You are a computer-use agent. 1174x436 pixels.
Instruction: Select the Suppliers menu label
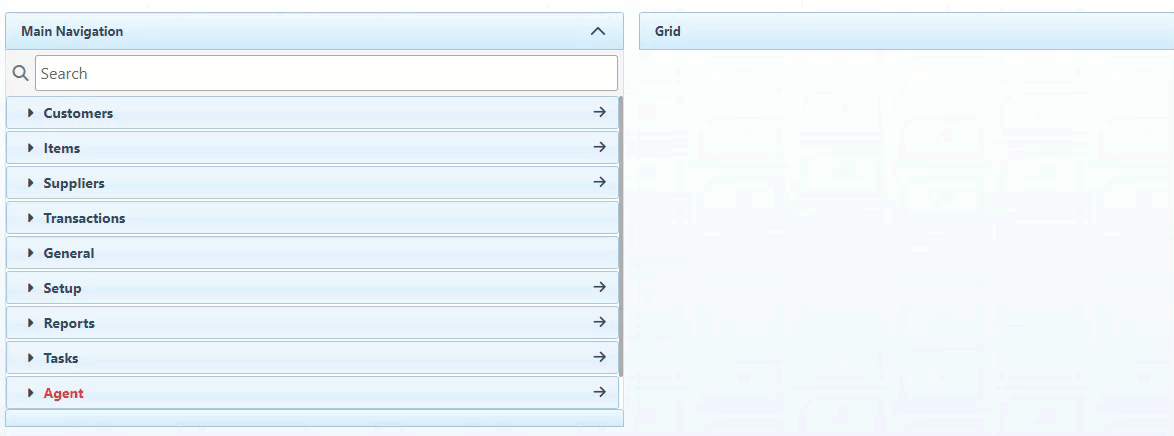(x=74, y=183)
